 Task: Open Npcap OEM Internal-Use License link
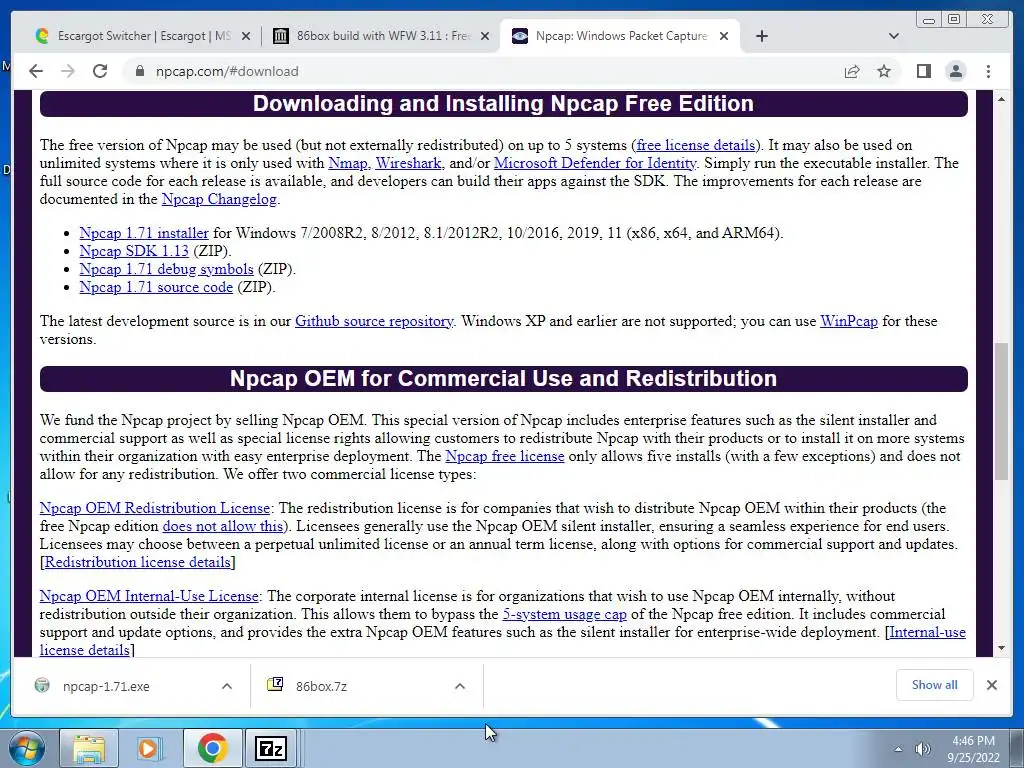click(149, 596)
